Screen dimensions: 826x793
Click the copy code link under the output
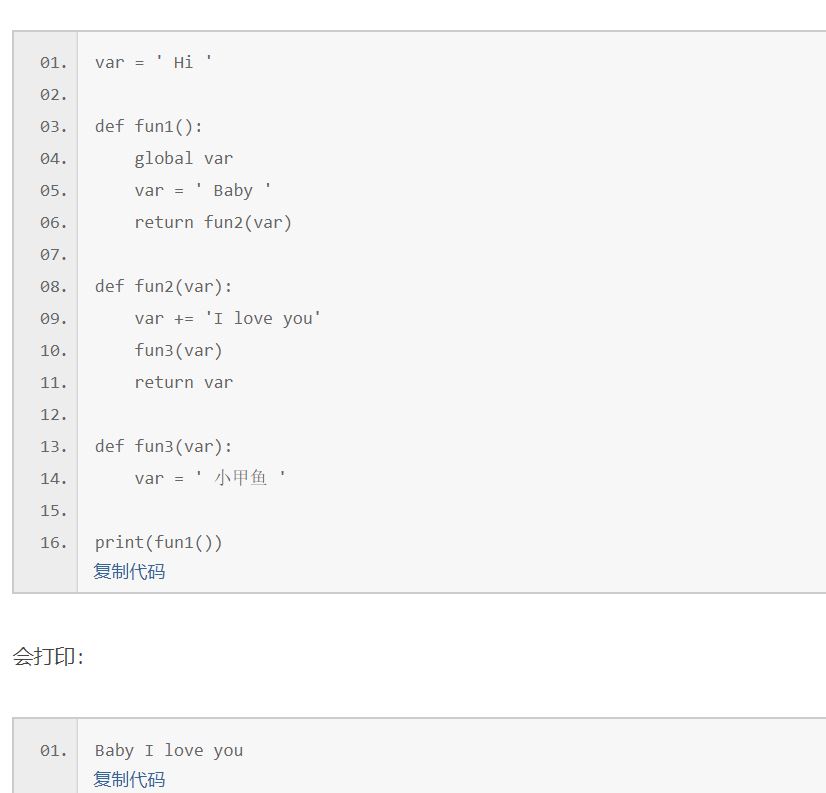tap(129, 779)
